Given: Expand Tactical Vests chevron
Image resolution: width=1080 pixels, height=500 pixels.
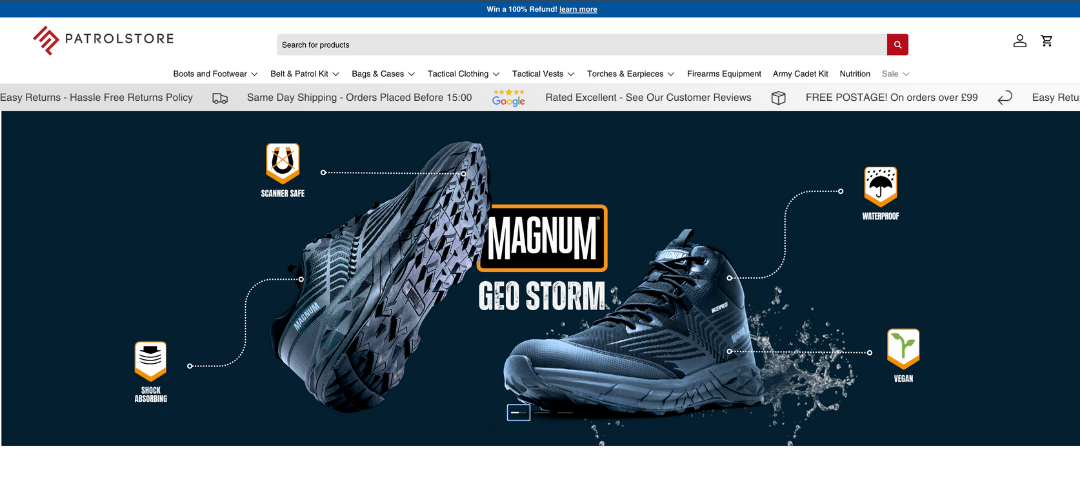Looking at the screenshot, I should pos(570,74).
